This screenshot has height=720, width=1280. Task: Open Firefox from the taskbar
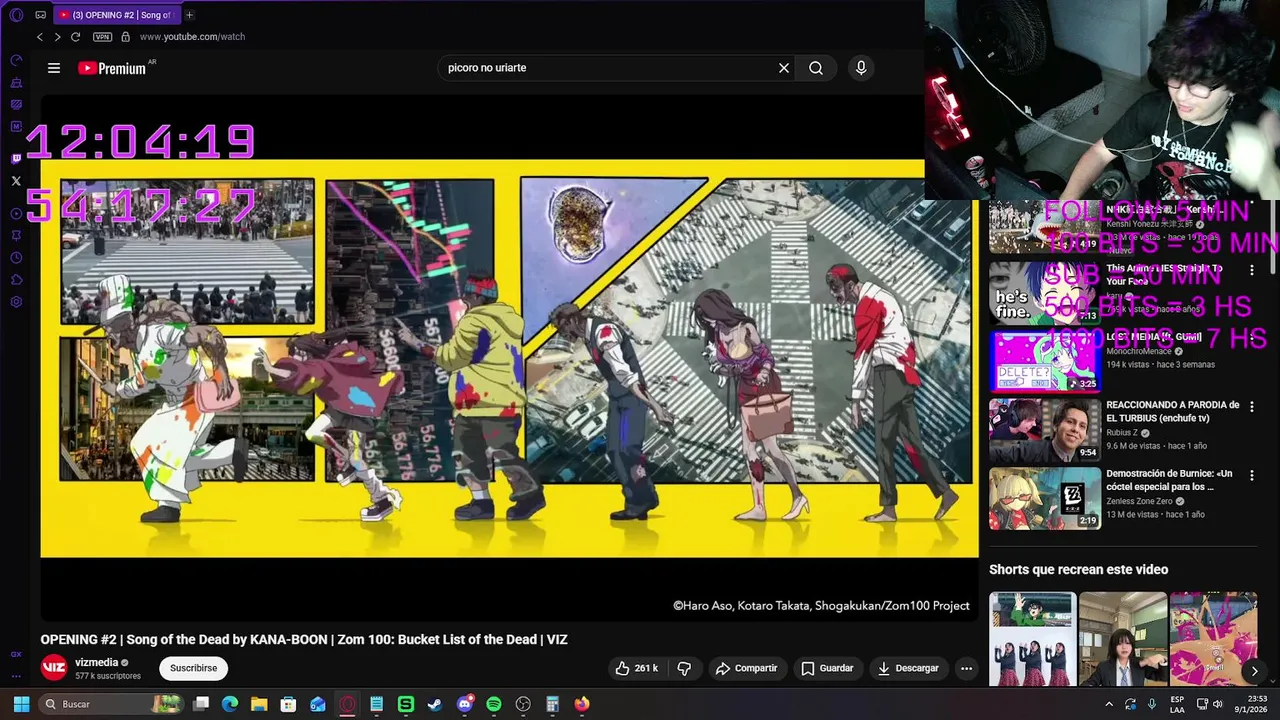(582, 704)
